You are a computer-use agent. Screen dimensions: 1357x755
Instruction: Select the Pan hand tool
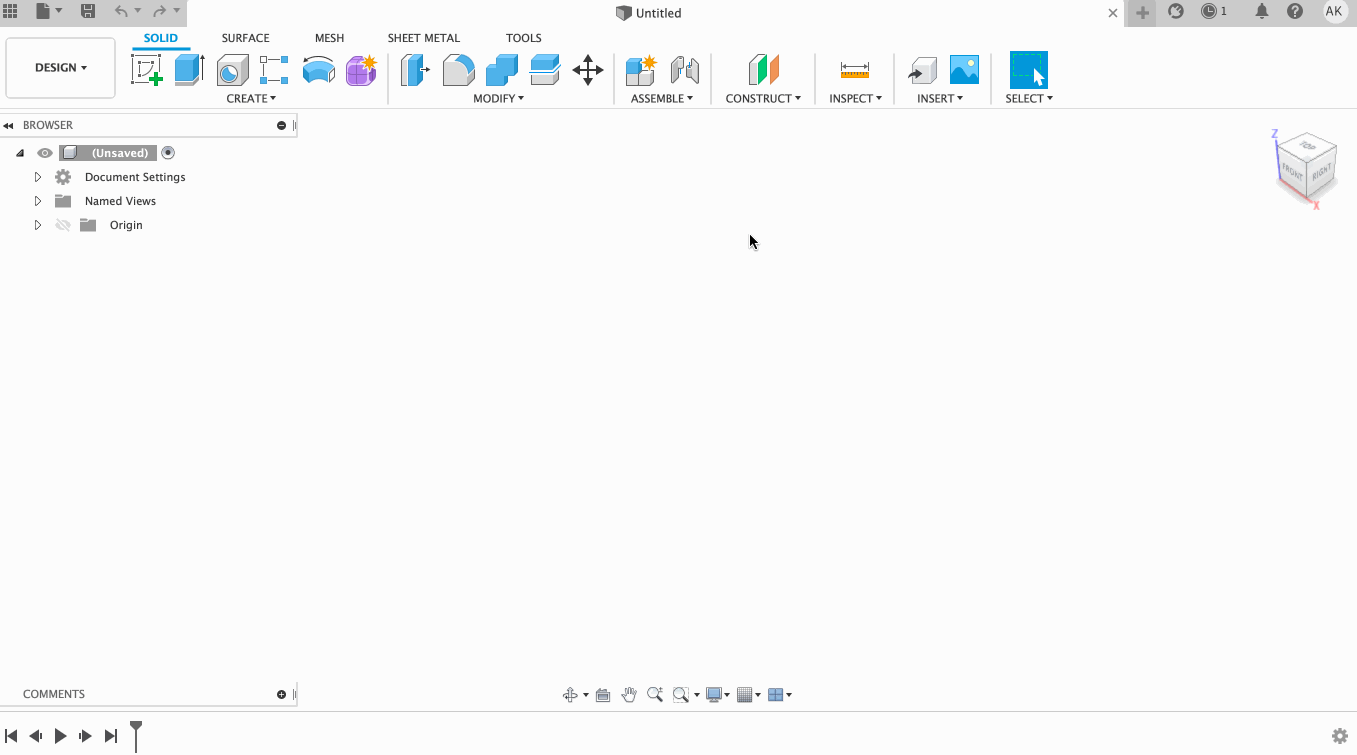(x=629, y=695)
